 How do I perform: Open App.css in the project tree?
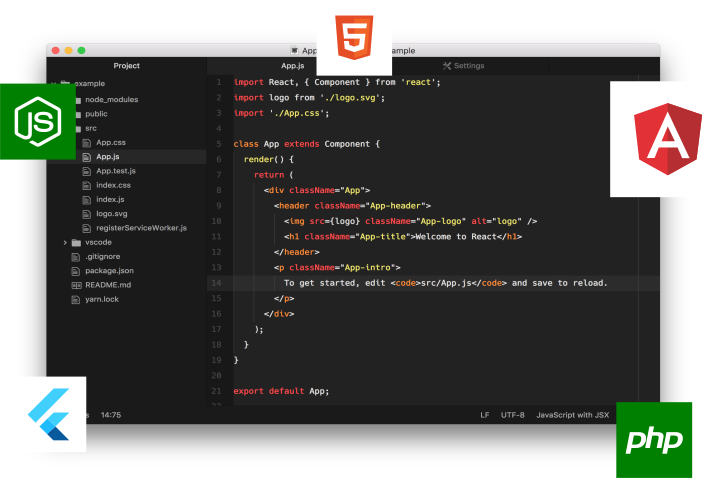click(110, 143)
